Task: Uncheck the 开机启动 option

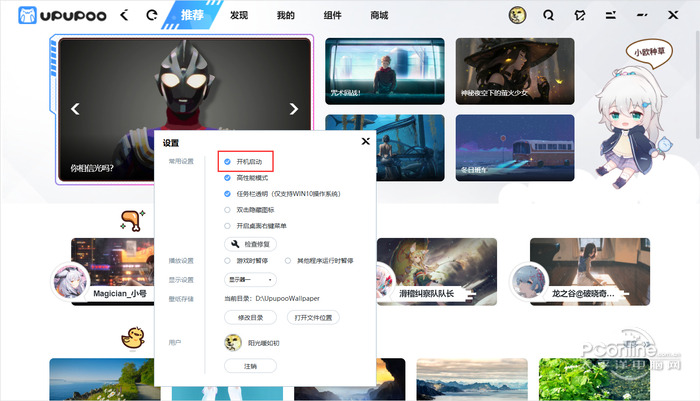Action: [x=227, y=162]
